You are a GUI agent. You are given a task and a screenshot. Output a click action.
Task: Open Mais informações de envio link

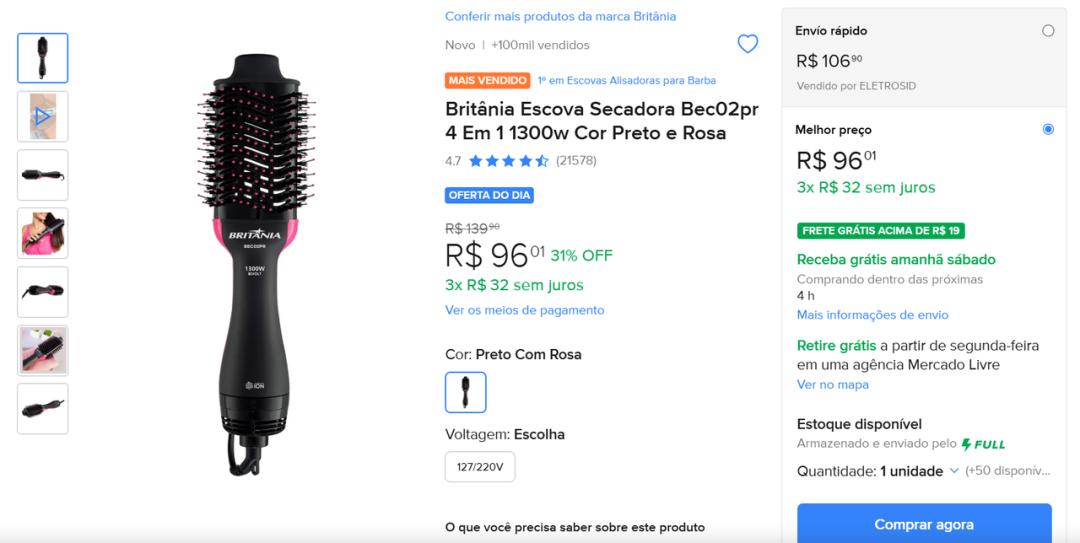pos(872,315)
